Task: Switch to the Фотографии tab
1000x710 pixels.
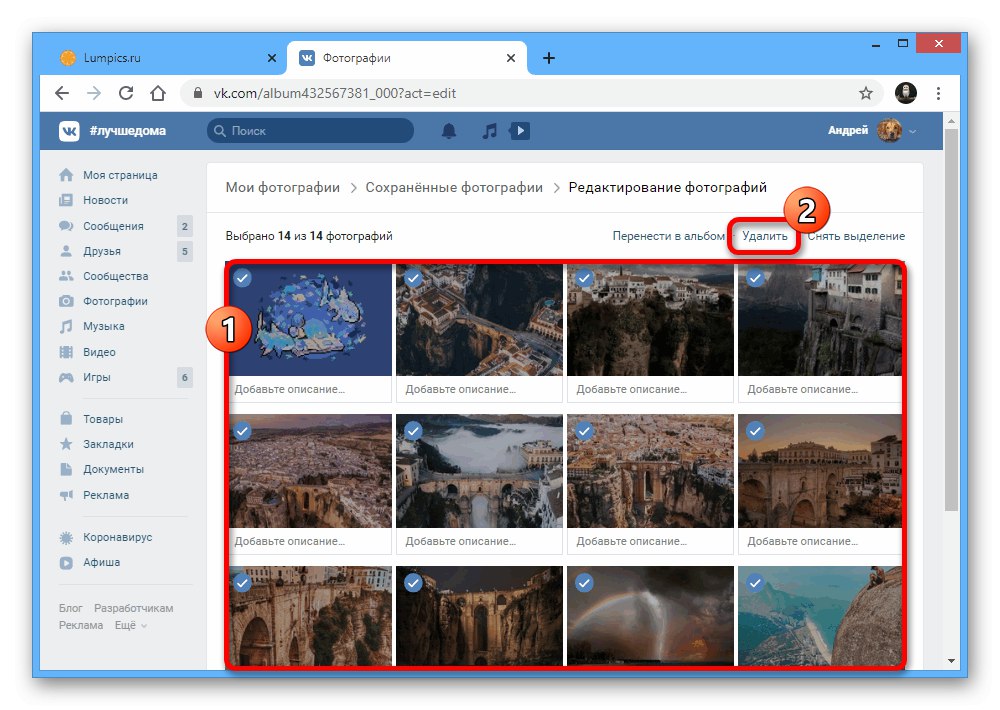Action: 407,58
